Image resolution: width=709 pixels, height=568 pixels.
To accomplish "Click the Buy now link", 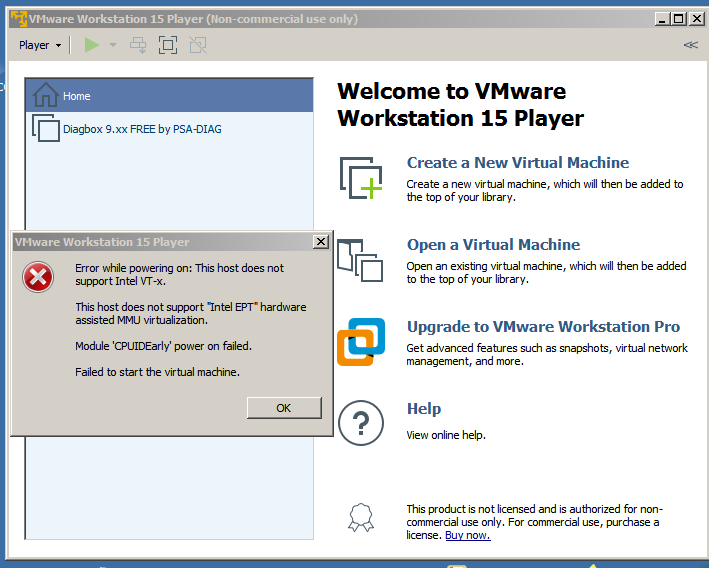I will pos(468,535).
